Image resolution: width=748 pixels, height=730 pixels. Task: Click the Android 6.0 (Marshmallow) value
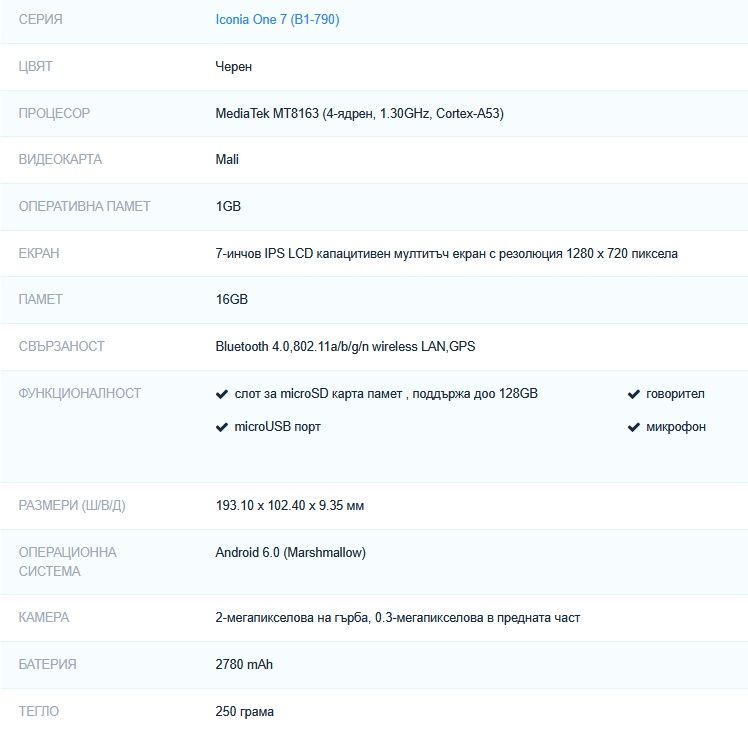click(x=291, y=553)
